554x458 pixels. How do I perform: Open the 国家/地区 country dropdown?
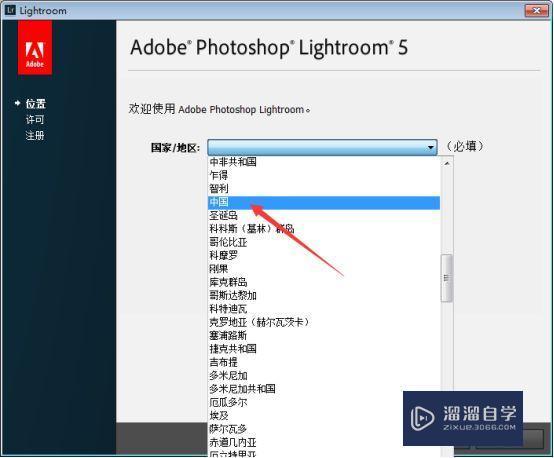[x=322, y=147]
